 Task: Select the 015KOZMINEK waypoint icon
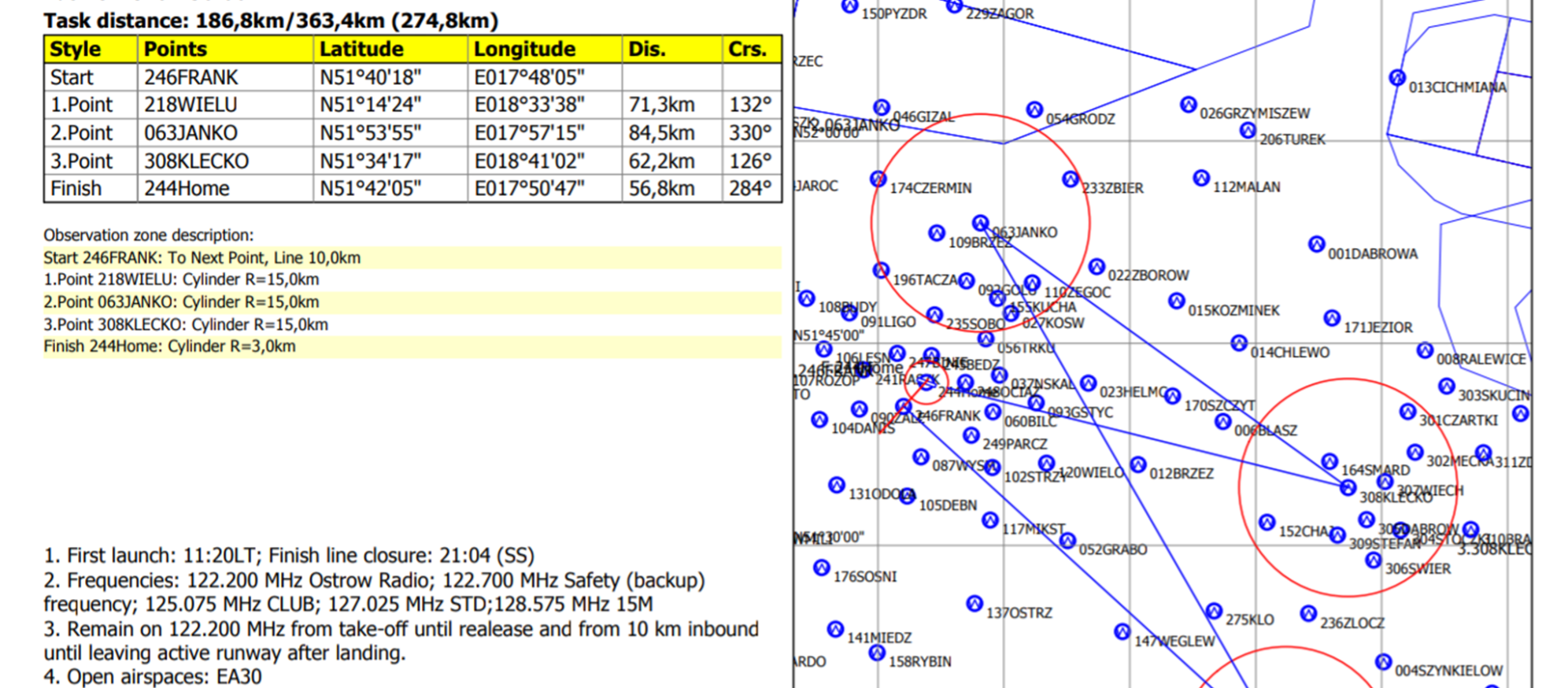tap(1177, 301)
